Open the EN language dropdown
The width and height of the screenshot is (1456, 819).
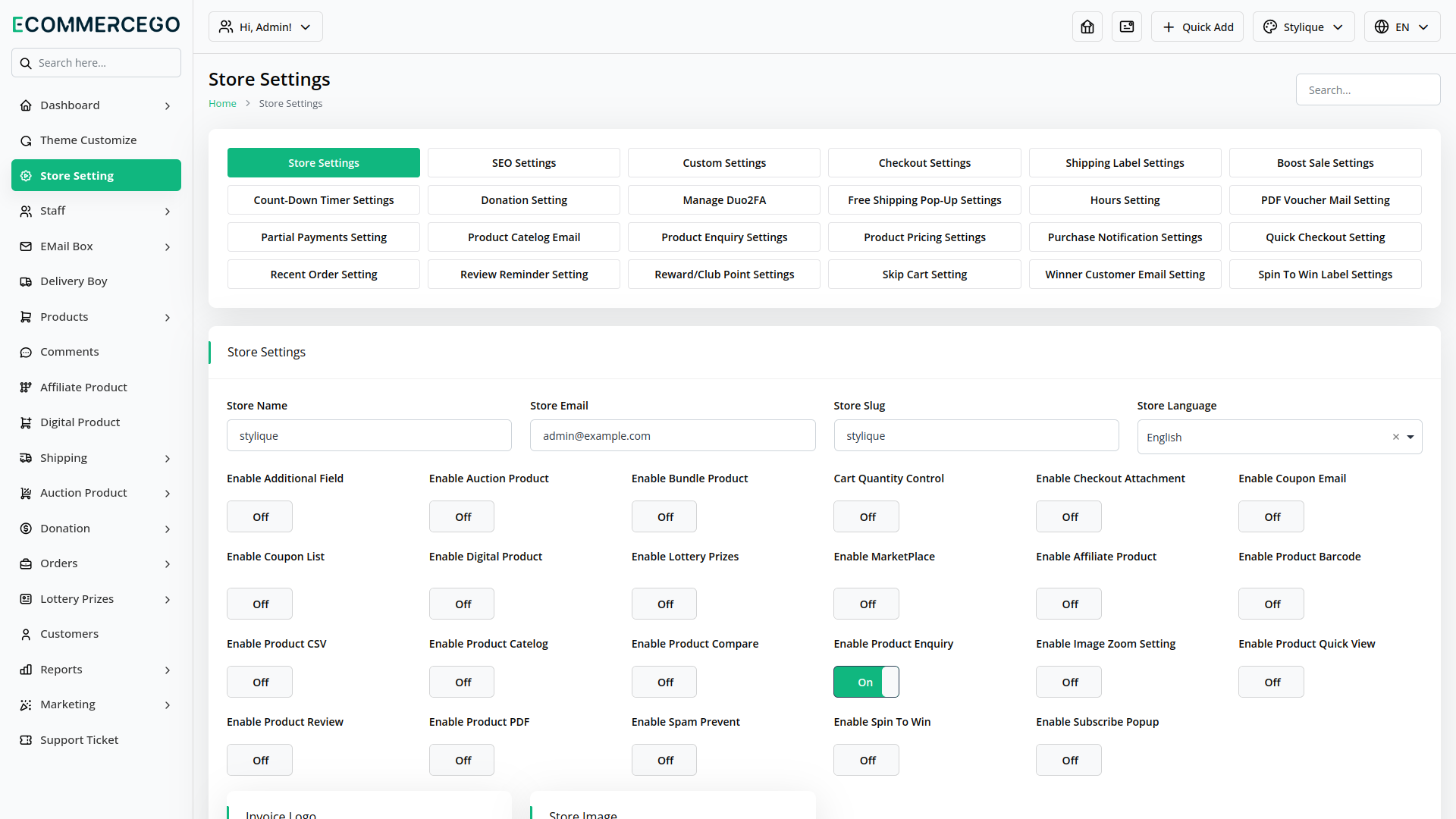click(1402, 27)
